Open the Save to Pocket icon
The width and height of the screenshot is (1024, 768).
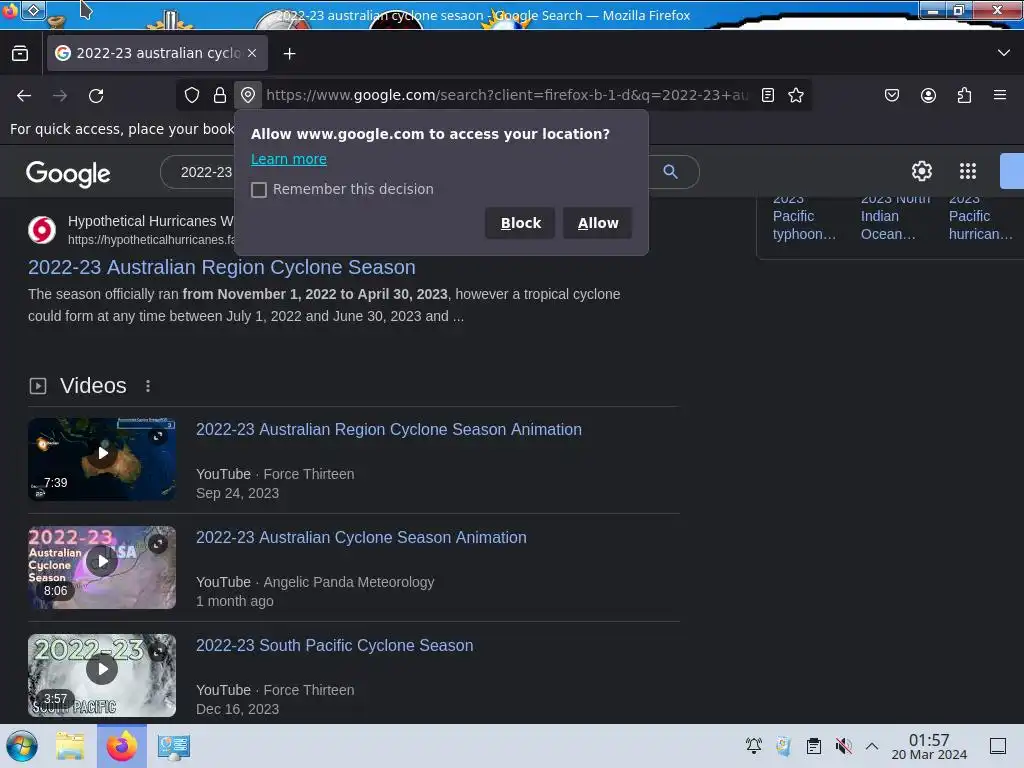[891, 95]
